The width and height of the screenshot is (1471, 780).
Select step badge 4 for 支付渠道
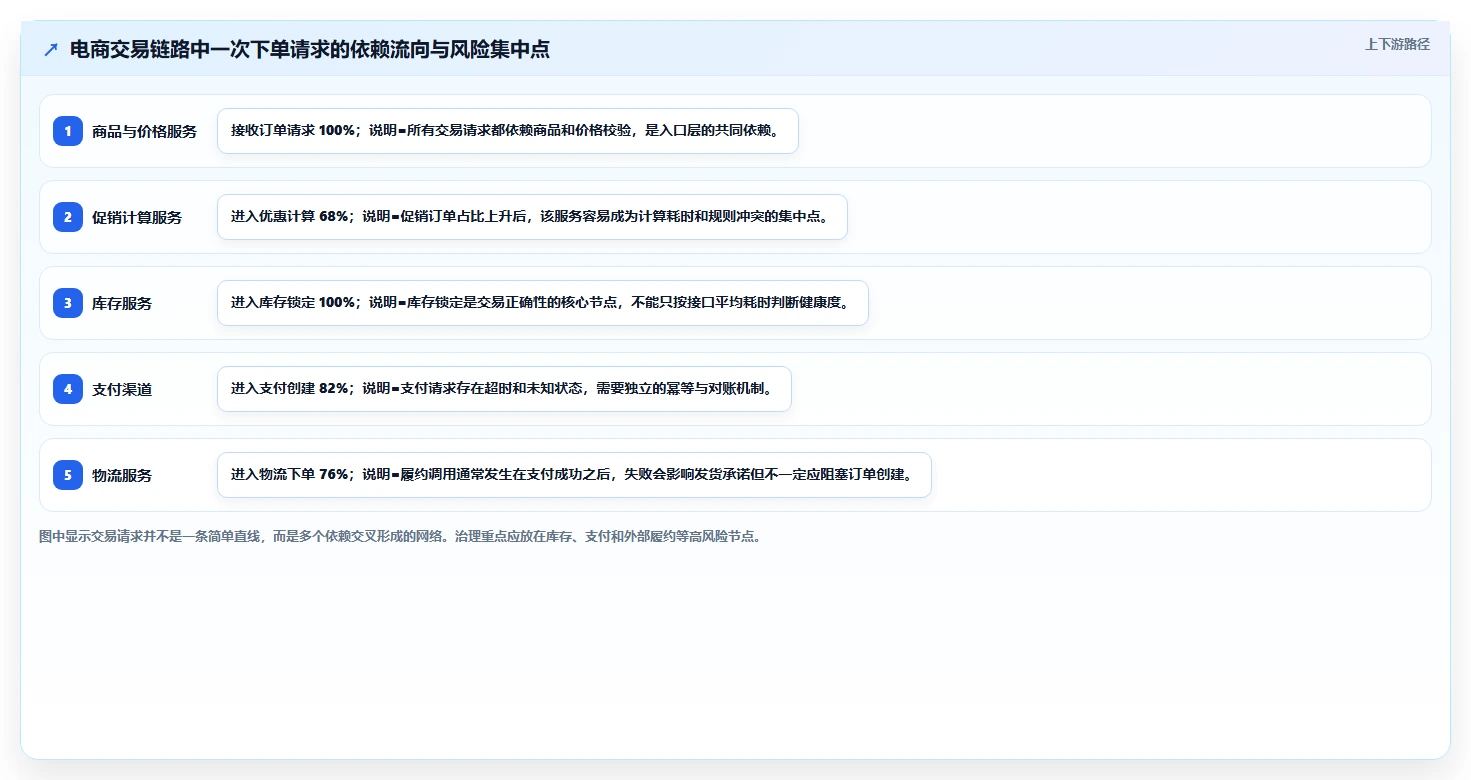tap(68, 389)
